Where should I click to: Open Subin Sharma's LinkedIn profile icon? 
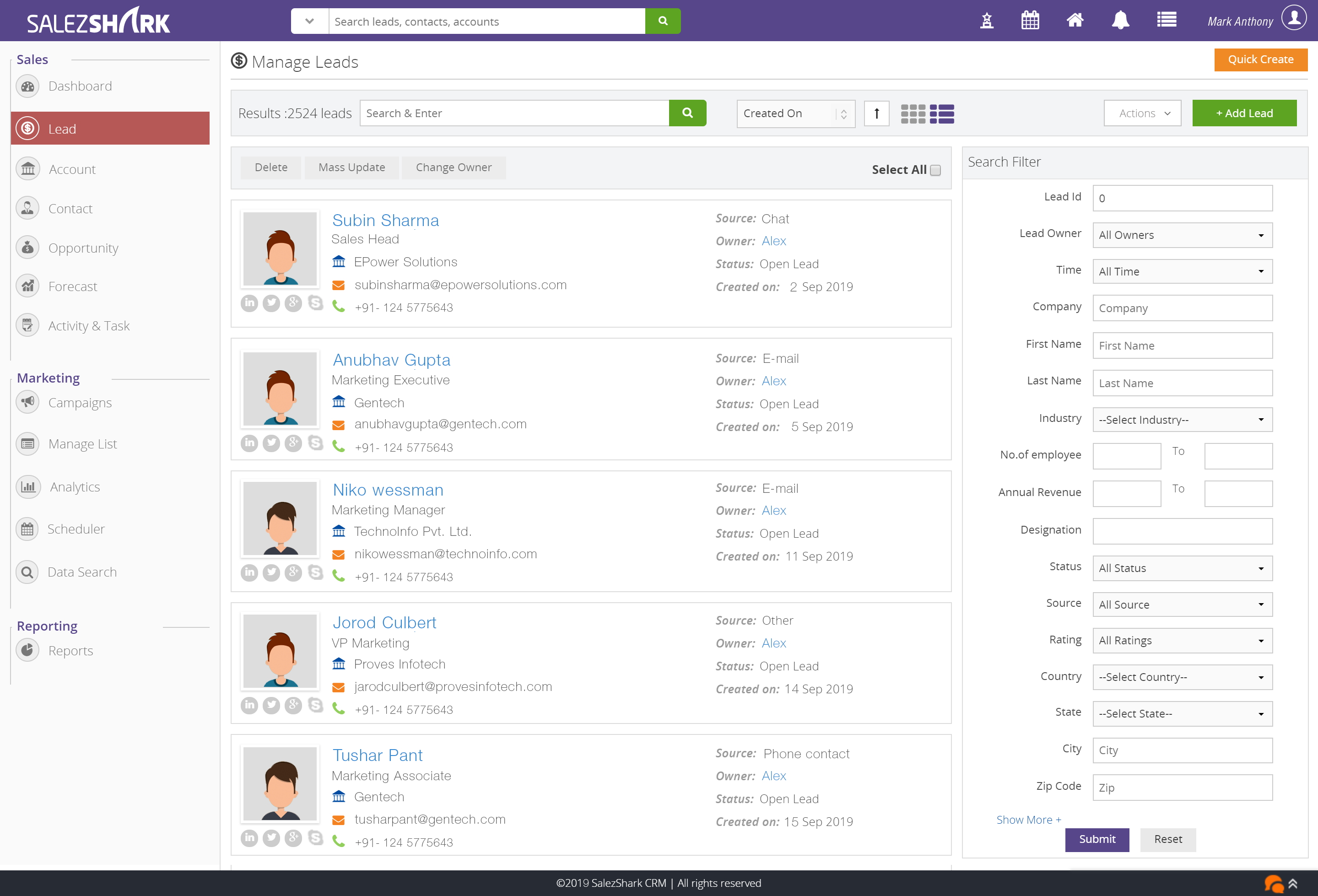[x=249, y=302]
